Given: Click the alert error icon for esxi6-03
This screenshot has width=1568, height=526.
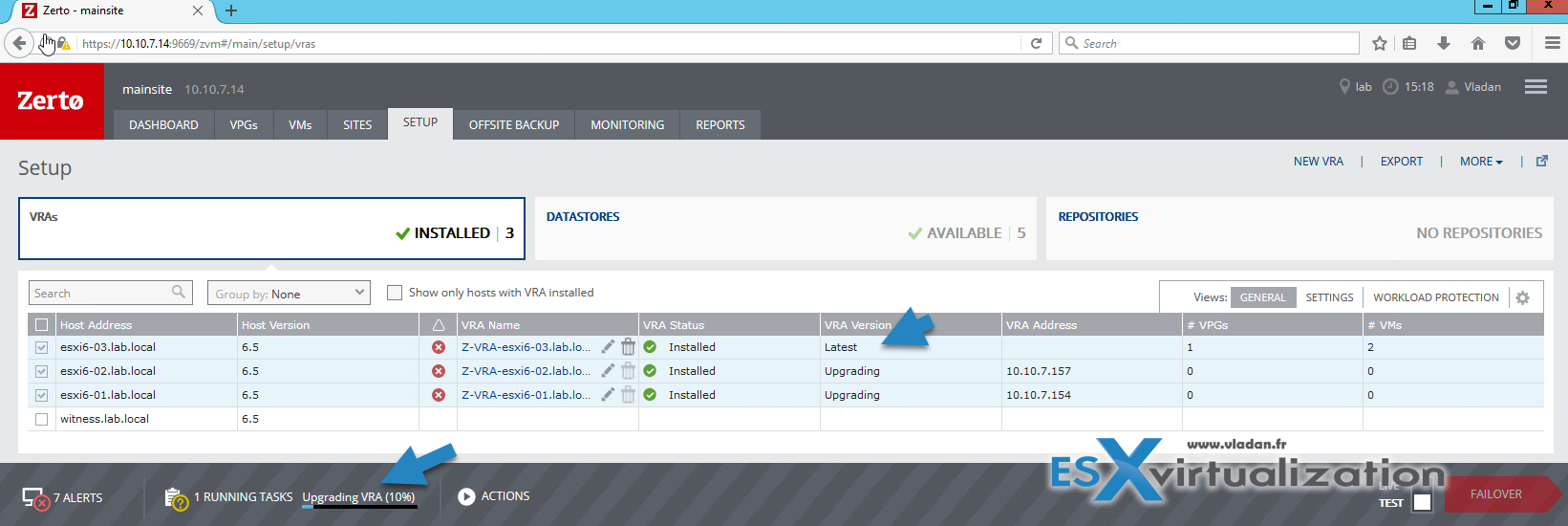Looking at the screenshot, I should click(439, 347).
